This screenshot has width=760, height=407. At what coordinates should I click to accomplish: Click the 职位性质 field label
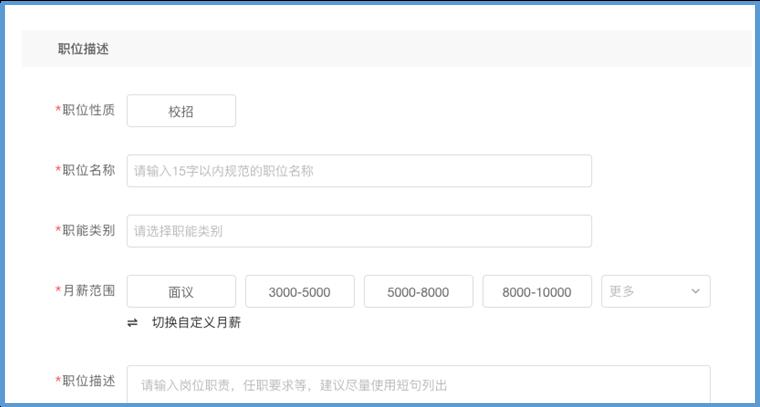(89, 110)
